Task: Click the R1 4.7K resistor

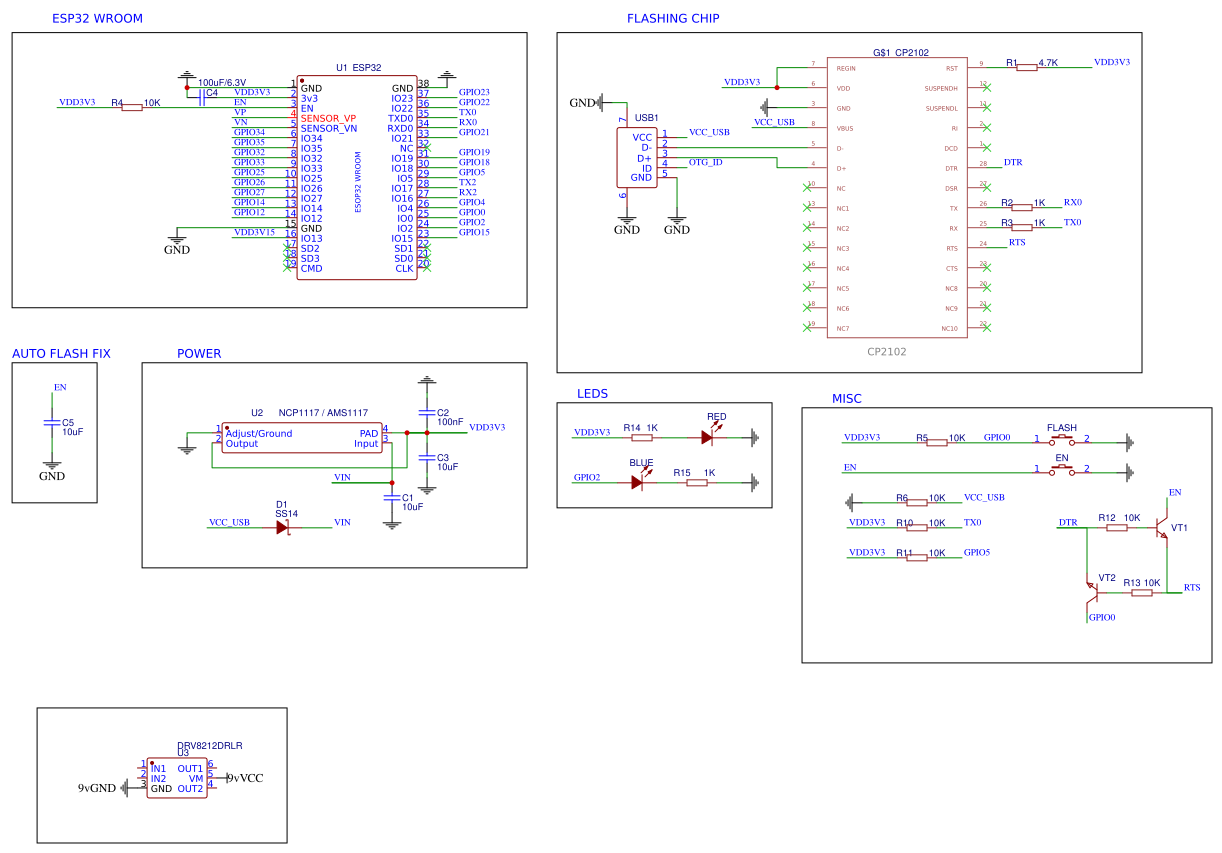Action: click(1027, 67)
